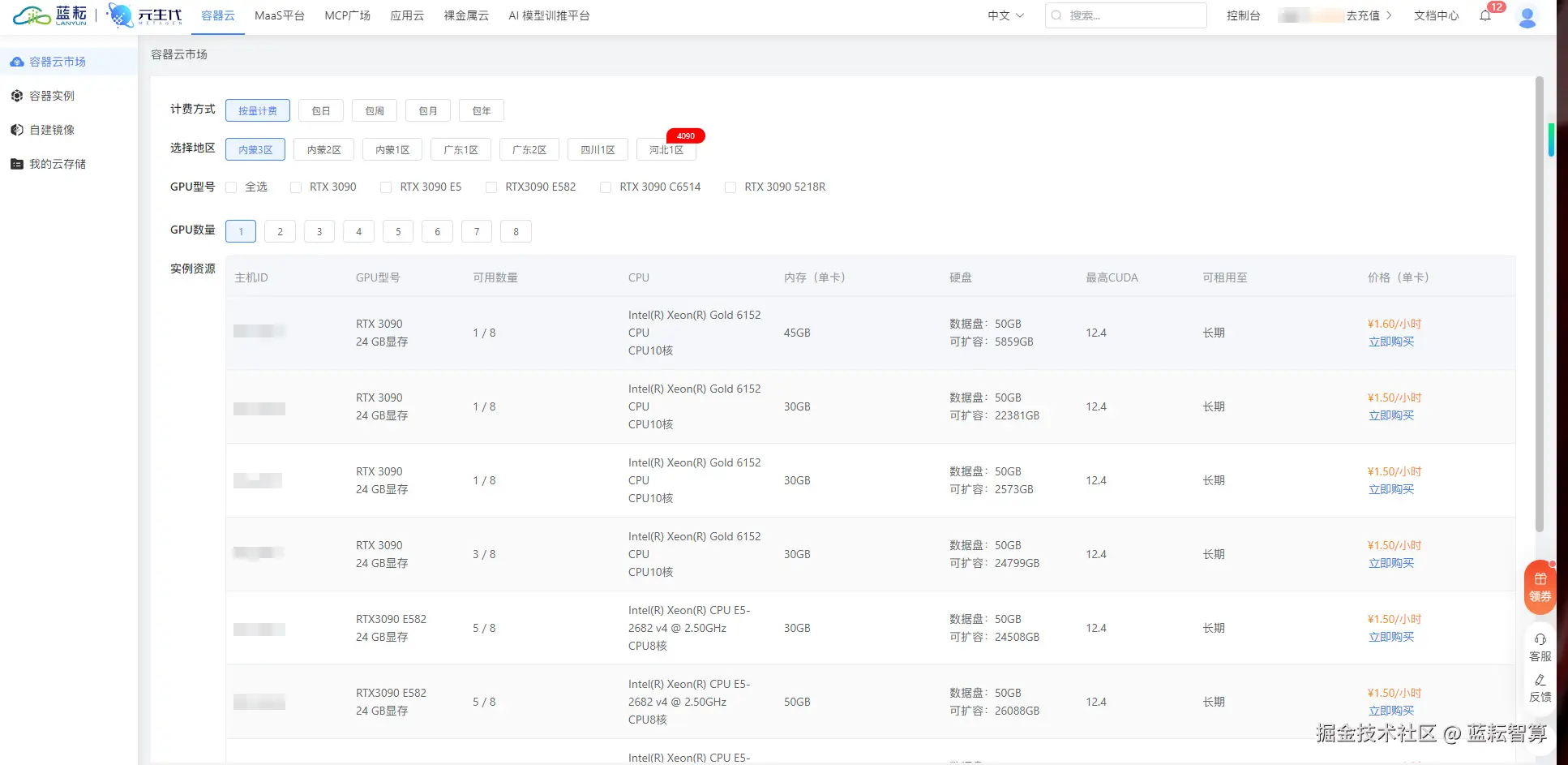
Task: Select the 广东1区 region
Action: click(x=461, y=149)
